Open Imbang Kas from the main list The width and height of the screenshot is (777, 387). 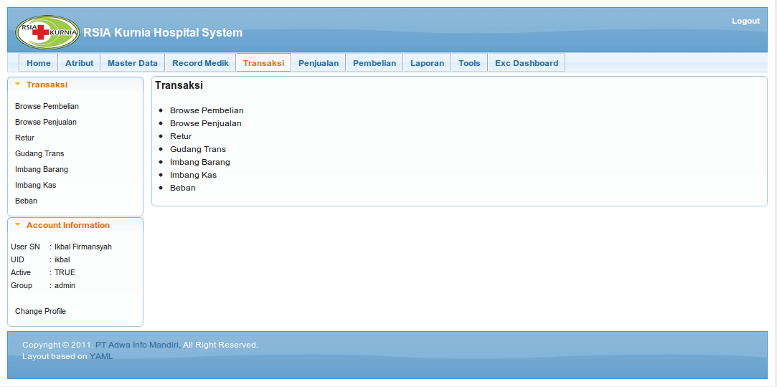click(193, 175)
